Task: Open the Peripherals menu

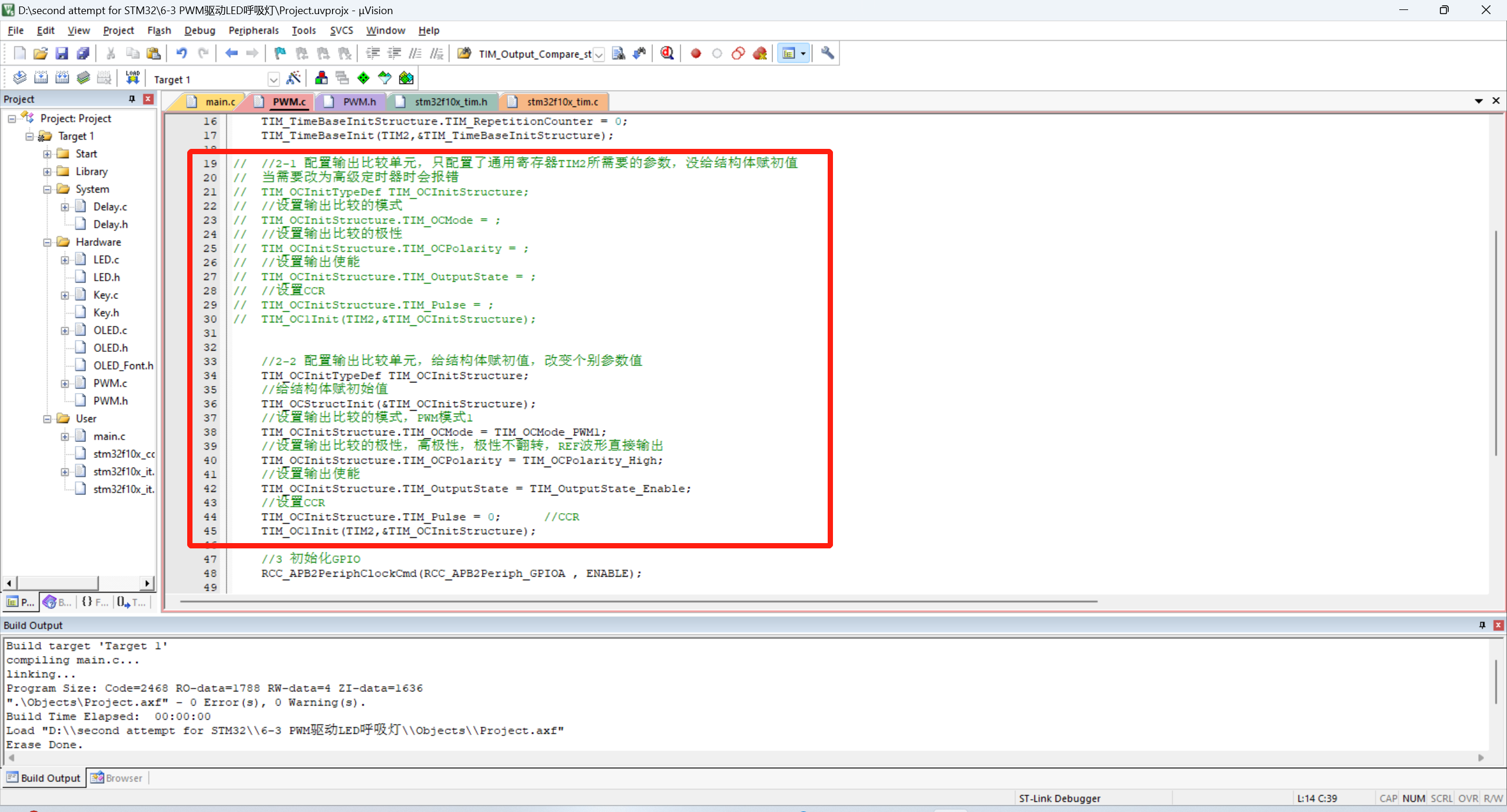Action: [x=253, y=30]
